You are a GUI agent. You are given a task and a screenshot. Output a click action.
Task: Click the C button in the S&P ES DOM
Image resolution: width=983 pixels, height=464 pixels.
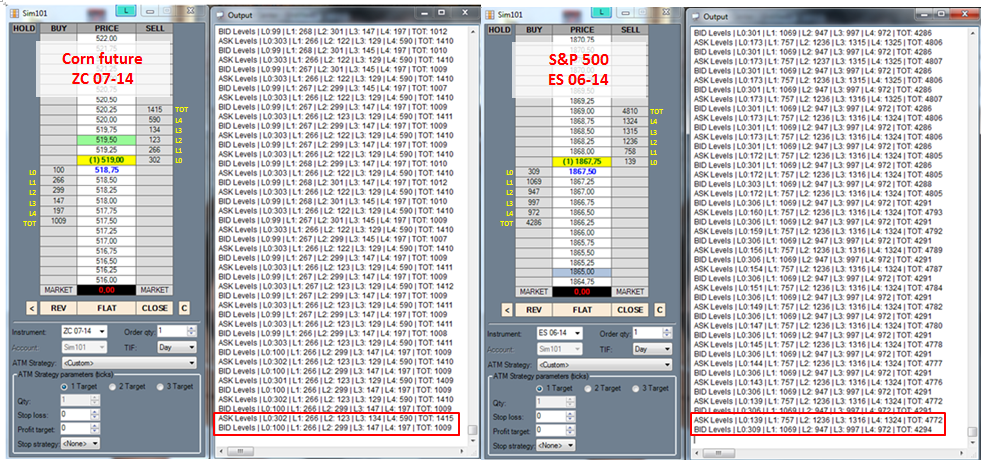[660, 310]
